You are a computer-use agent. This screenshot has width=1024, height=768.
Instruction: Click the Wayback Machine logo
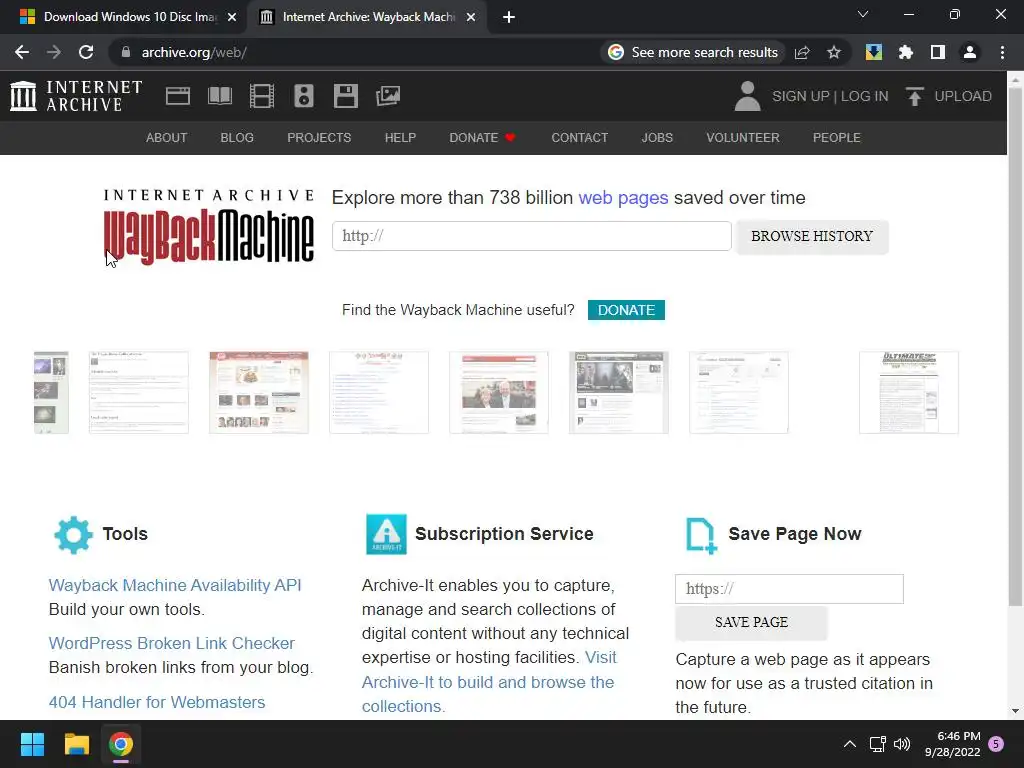[x=209, y=227]
